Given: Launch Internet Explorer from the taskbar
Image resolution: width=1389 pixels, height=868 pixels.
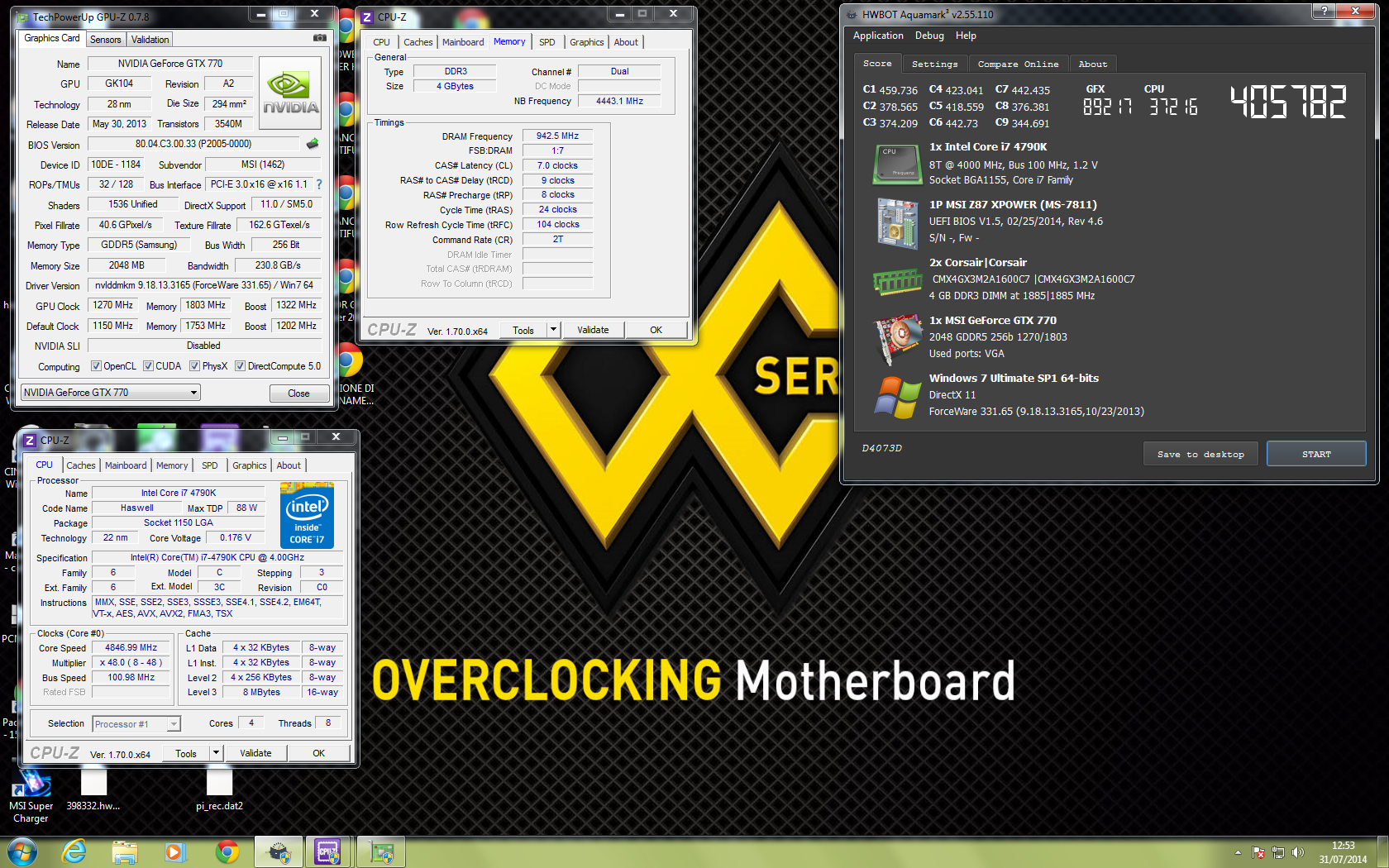Looking at the screenshot, I should [x=74, y=851].
